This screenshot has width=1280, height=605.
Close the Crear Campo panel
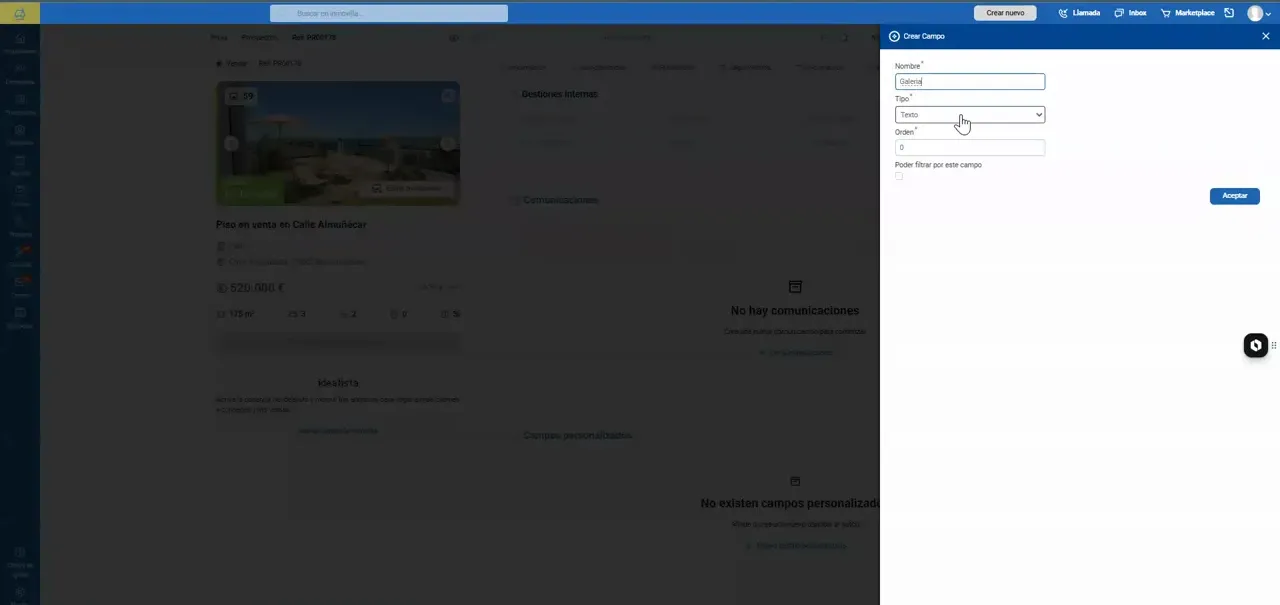click(1266, 36)
